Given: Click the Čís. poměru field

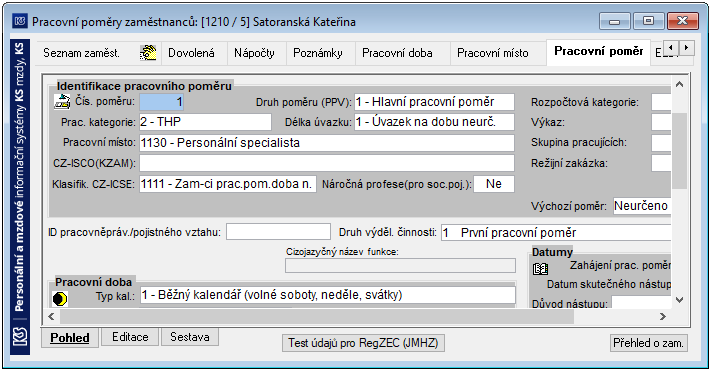Looking at the screenshot, I should 161,102.
